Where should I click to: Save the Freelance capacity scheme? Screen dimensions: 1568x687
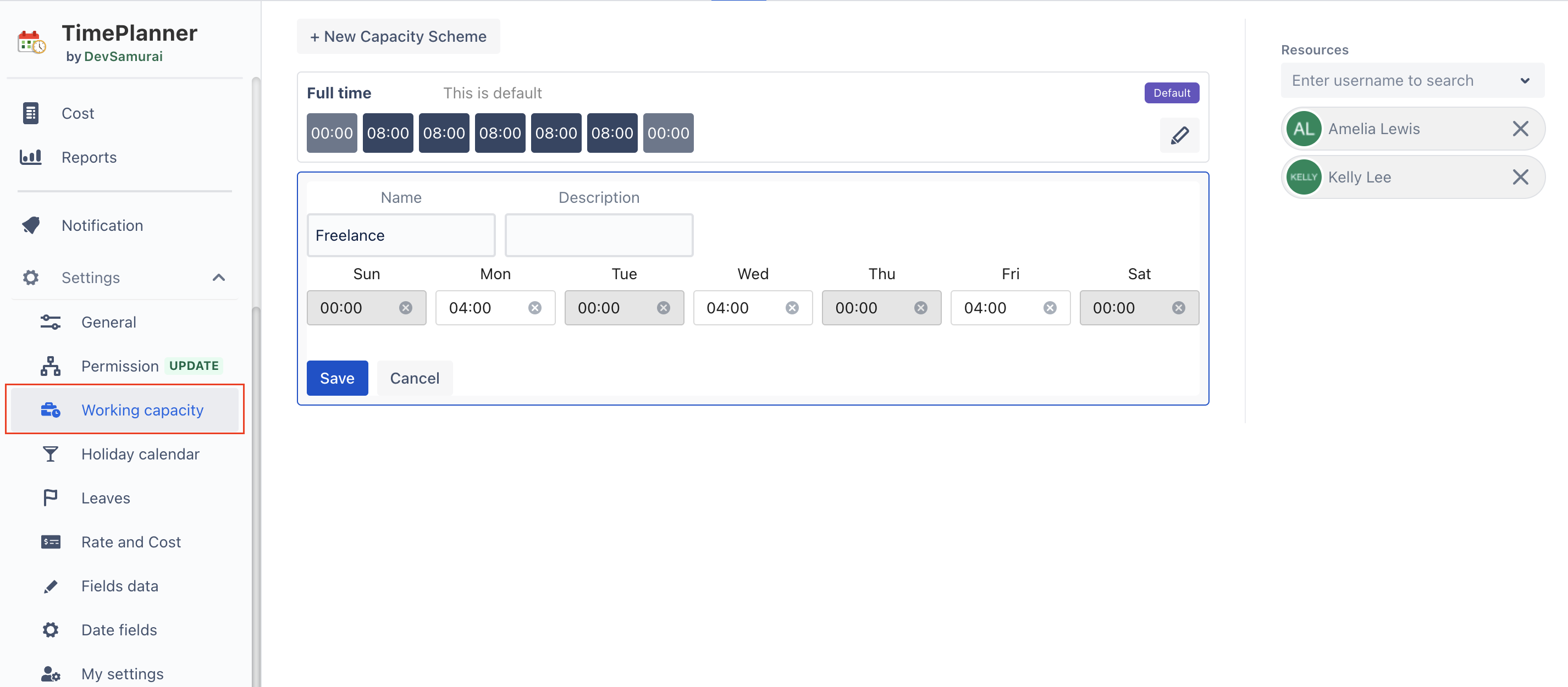coord(337,378)
